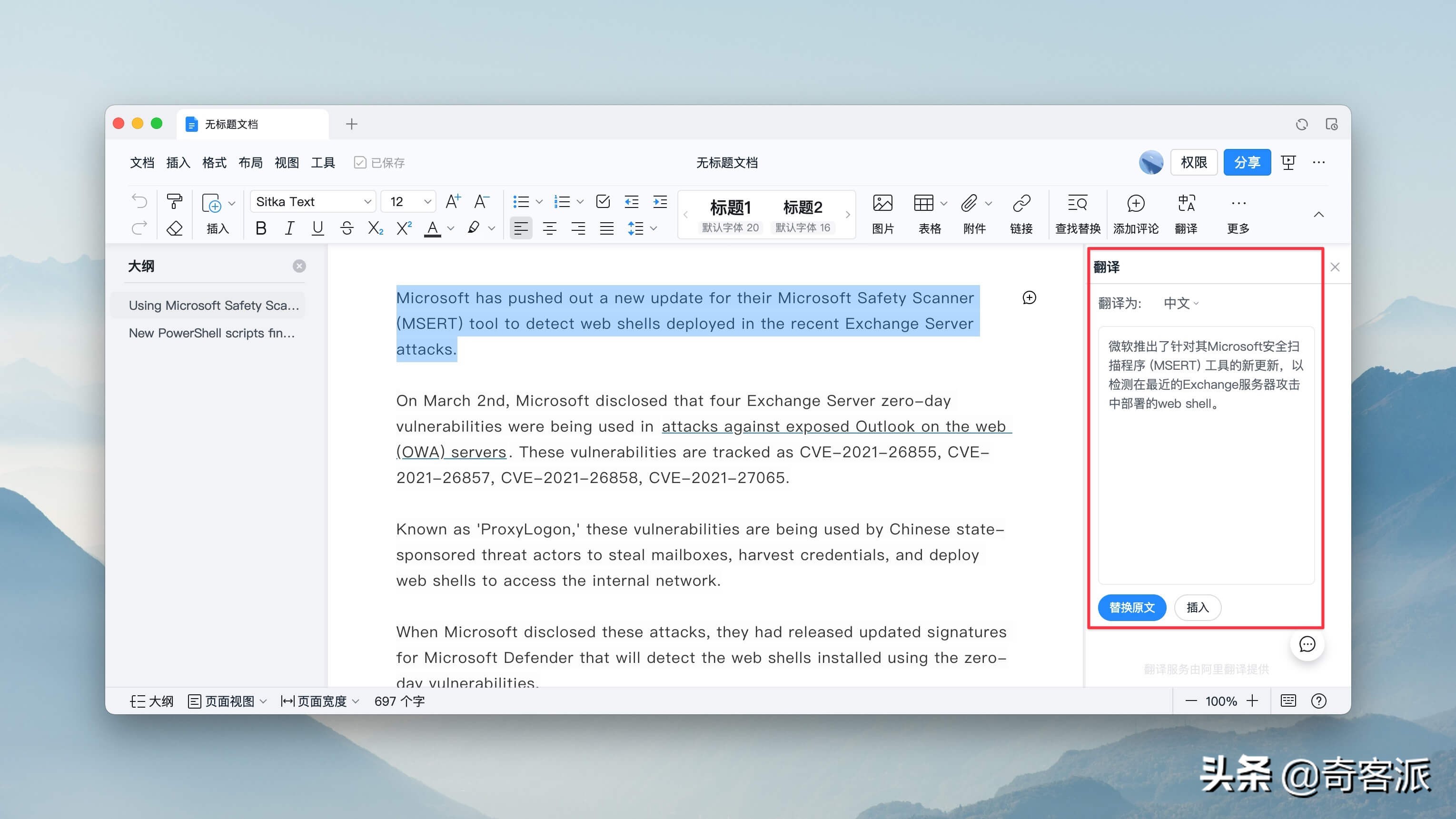The width and height of the screenshot is (1456, 819).
Task: Select the Format Painter icon
Action: [x=174, y=201]
